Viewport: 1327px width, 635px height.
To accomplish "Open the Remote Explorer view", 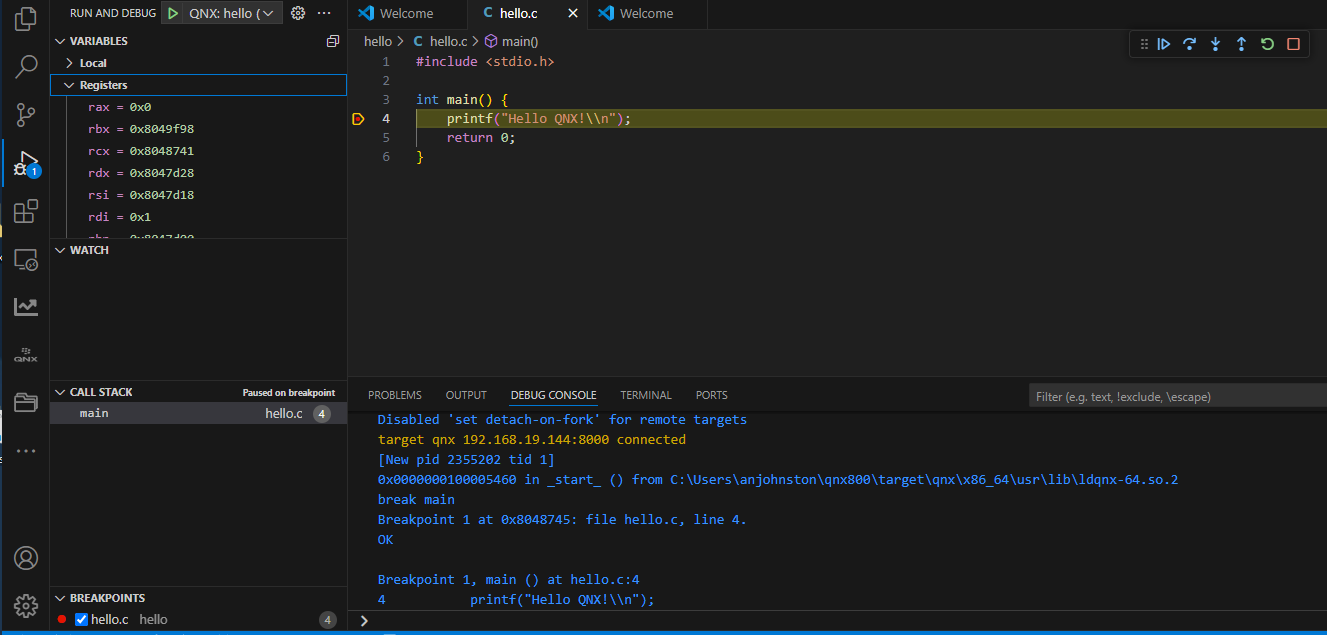I will coord(26,259).
